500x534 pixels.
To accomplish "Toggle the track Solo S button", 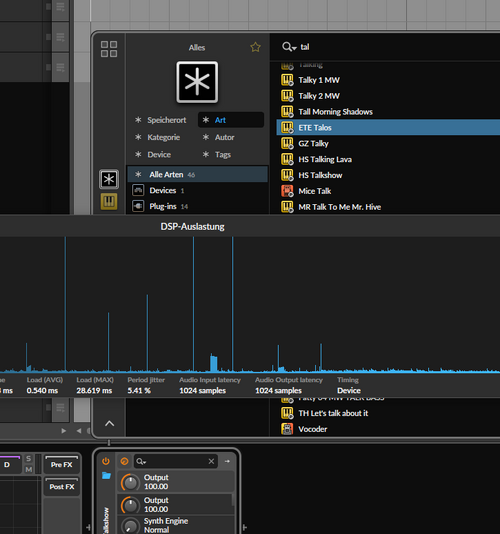I will coord(29,459).
